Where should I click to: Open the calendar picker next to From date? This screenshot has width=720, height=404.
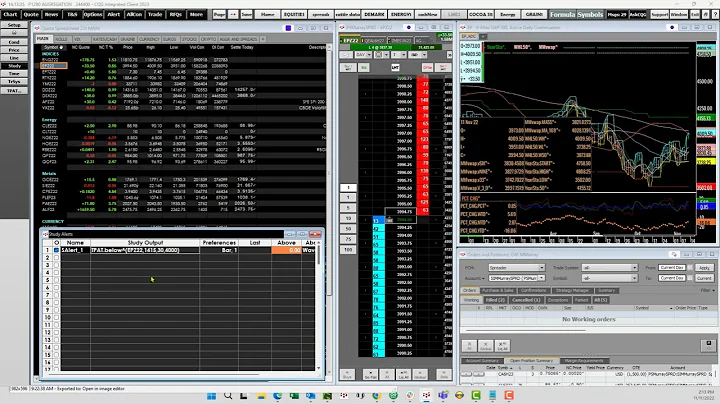coord(690,268)
